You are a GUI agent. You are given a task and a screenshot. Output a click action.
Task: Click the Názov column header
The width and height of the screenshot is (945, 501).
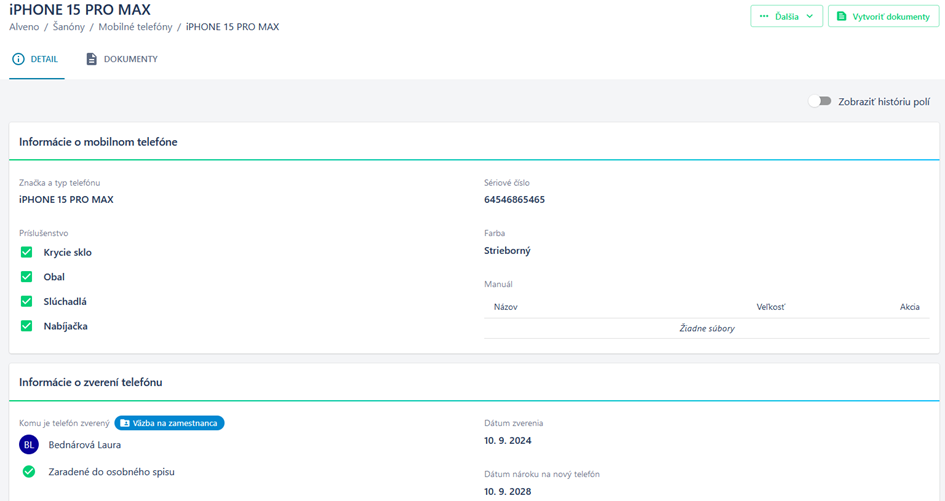[506, 307]
